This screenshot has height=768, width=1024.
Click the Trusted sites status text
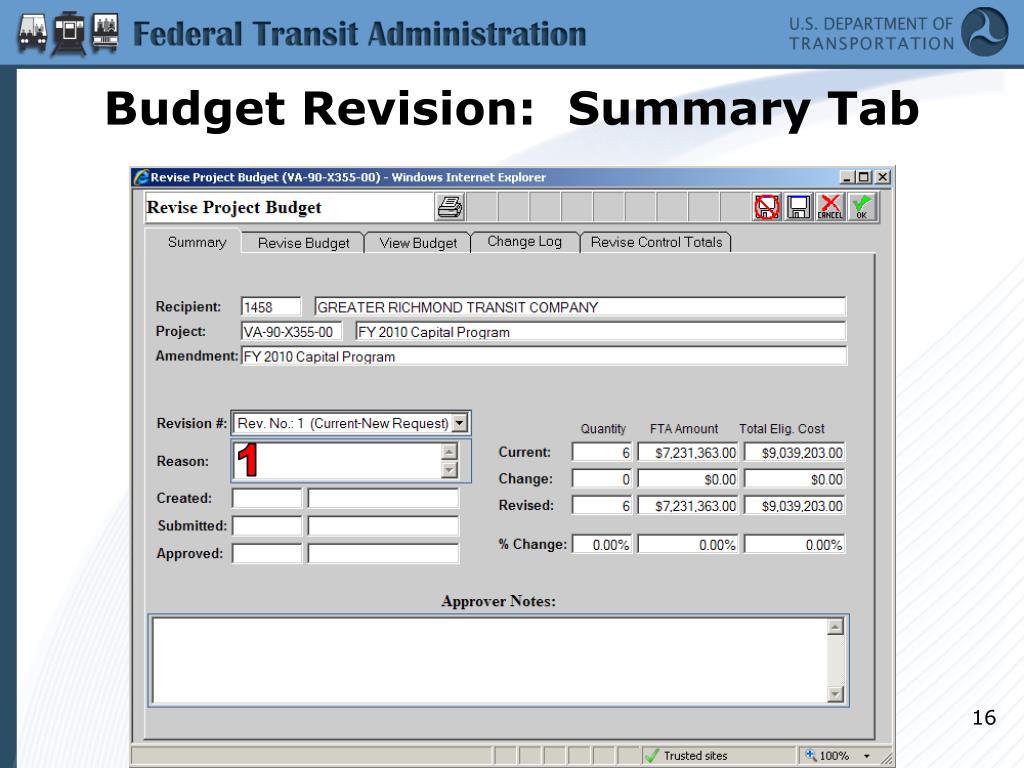[x=696, y=756]
